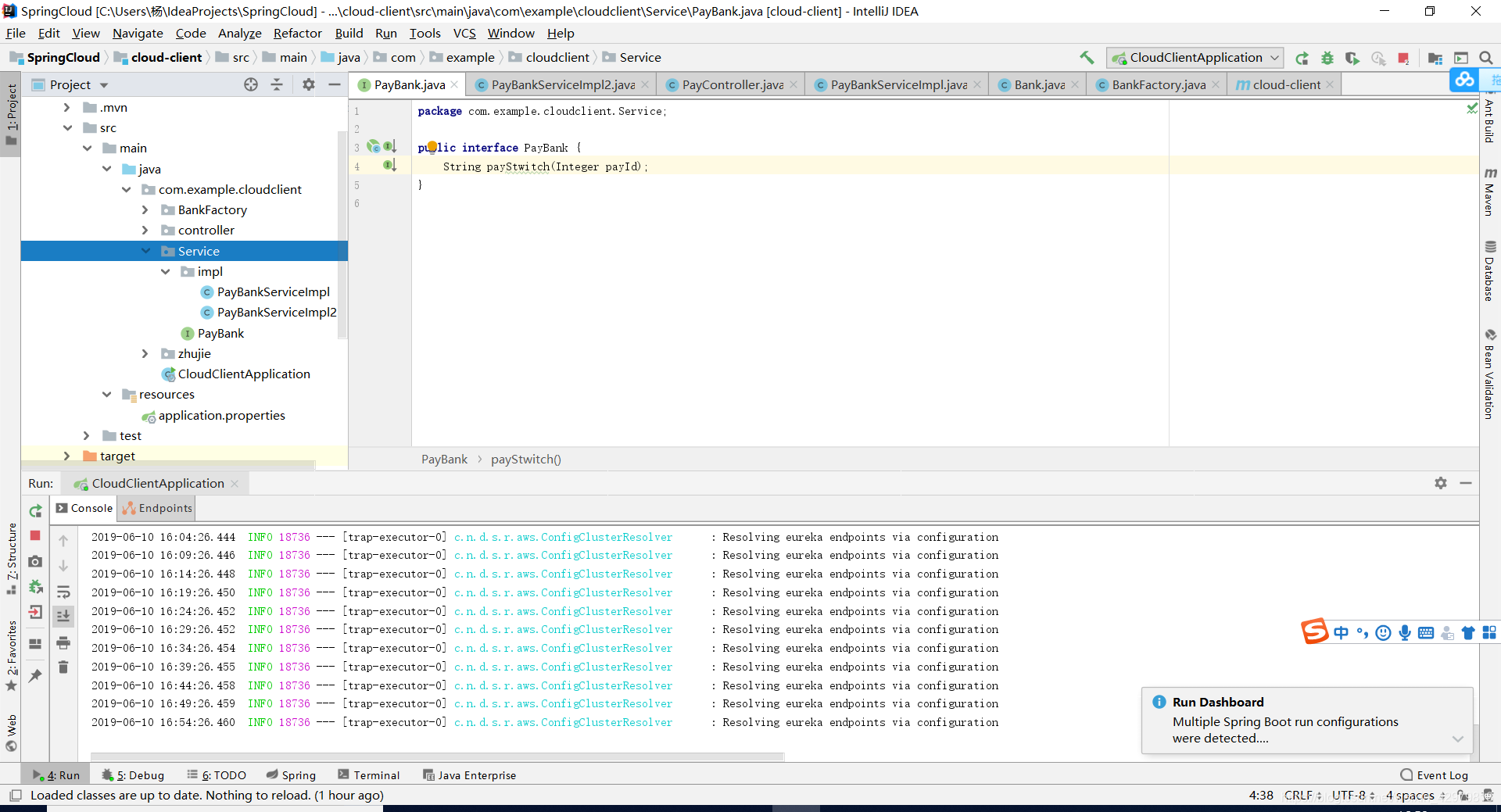Collapse all in Project panel

tap(277, 84)
